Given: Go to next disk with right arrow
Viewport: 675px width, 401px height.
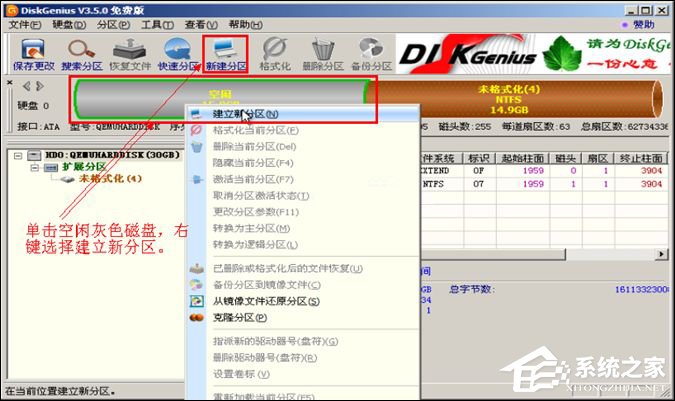Looking at the screenshot, I should pyautogui.click(x=40, y=86).
